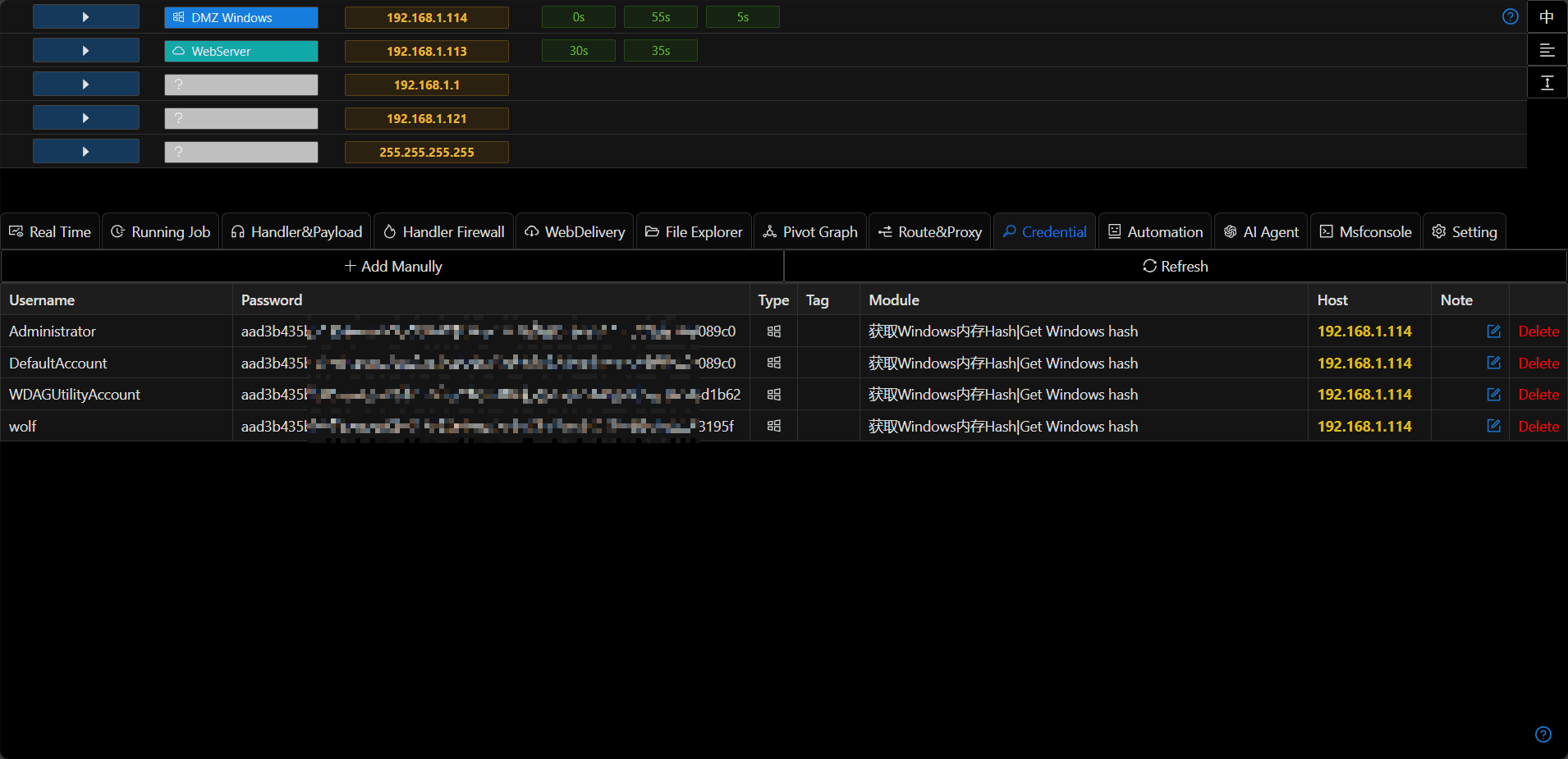
Task: Switch to the Handler&Payload tab
Action: coord(296,231)
